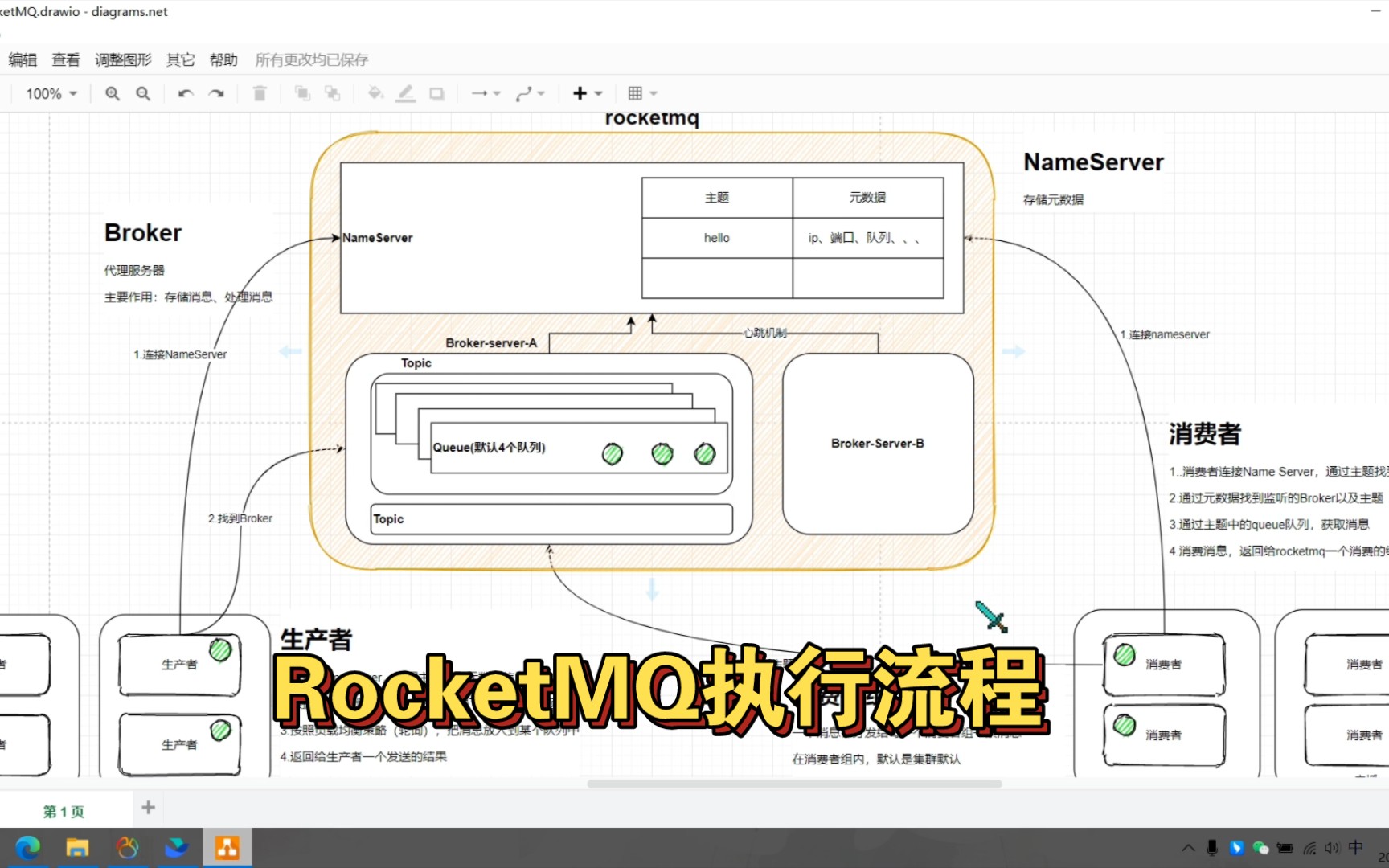This screenshot has height=868, width=1389.
Task: Open the connection arrow style dropdown
Action: pos(486,93)
